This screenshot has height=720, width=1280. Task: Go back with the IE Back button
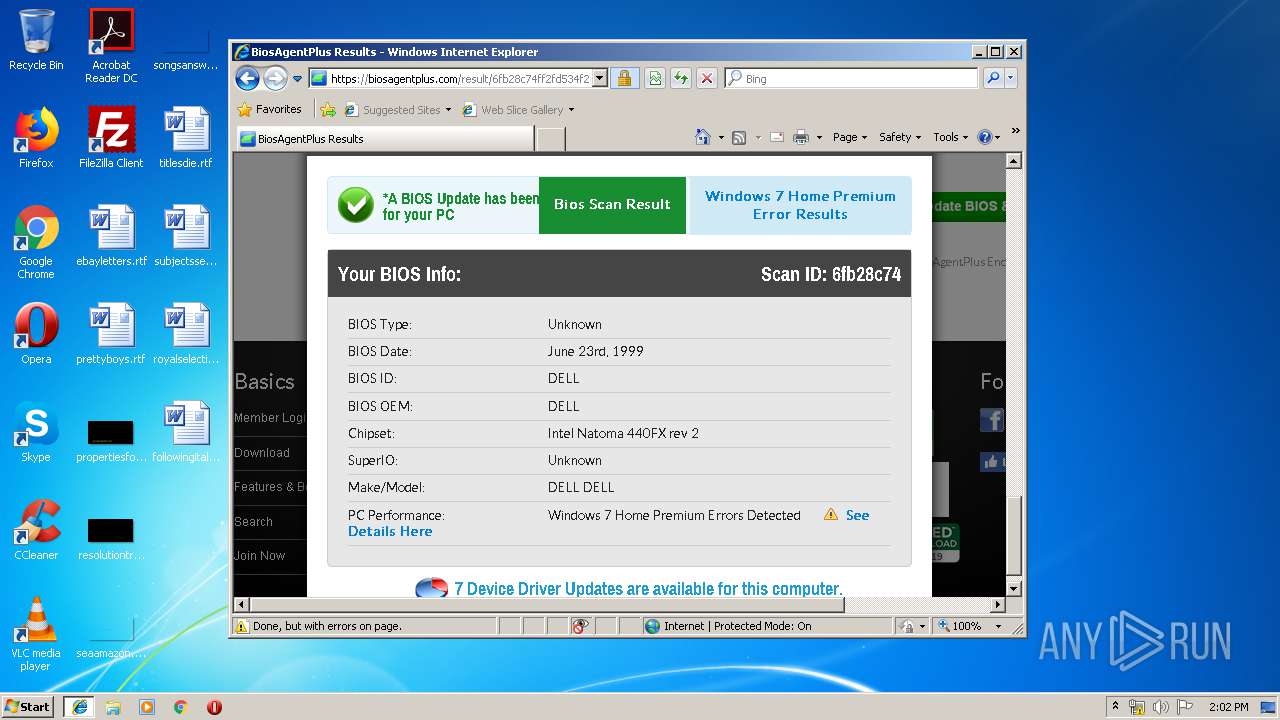coord(247,78)
